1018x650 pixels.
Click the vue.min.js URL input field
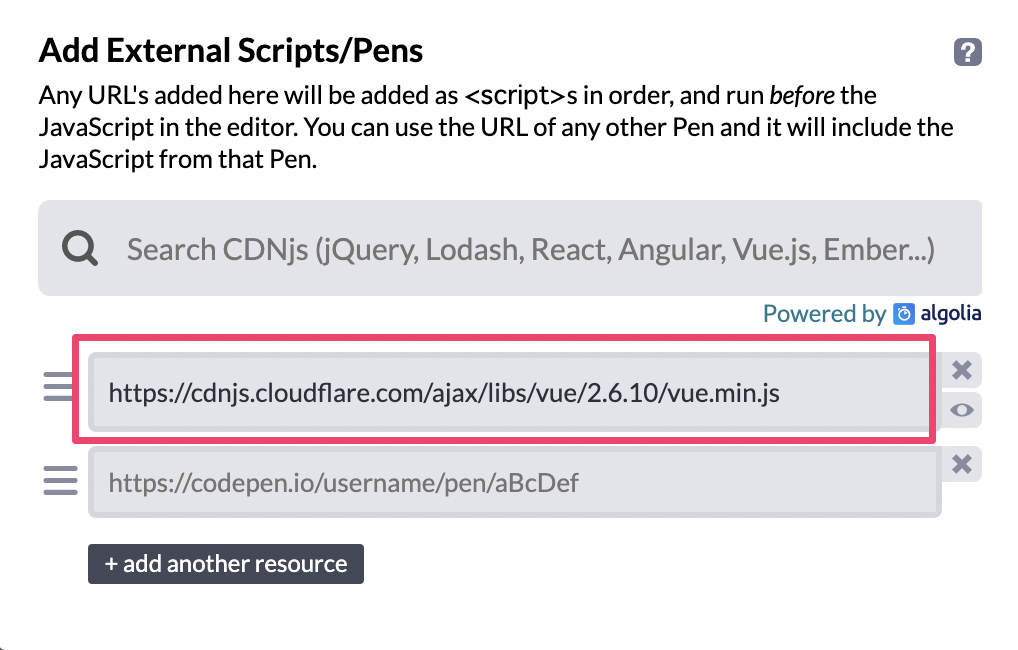point(508,393)
